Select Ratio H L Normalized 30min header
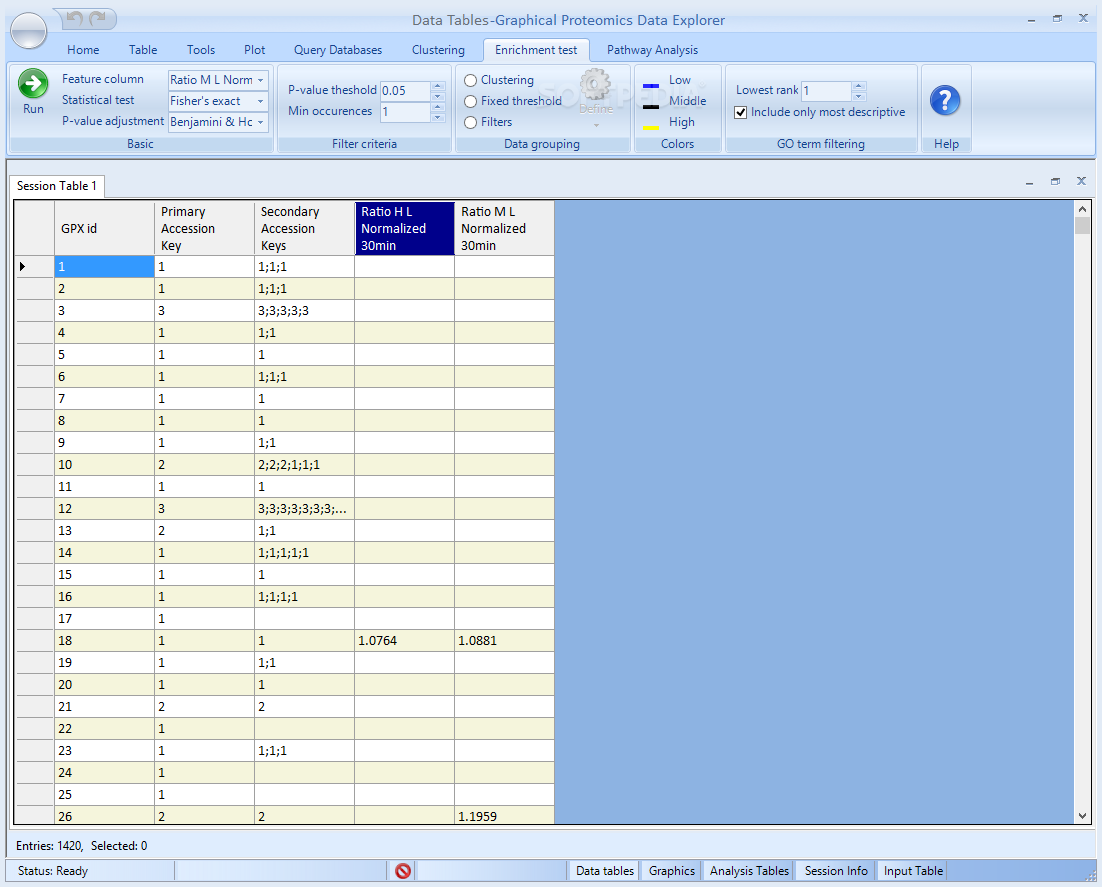The width and height of the screenshot is (1102, 887). (x=404, y=228)
